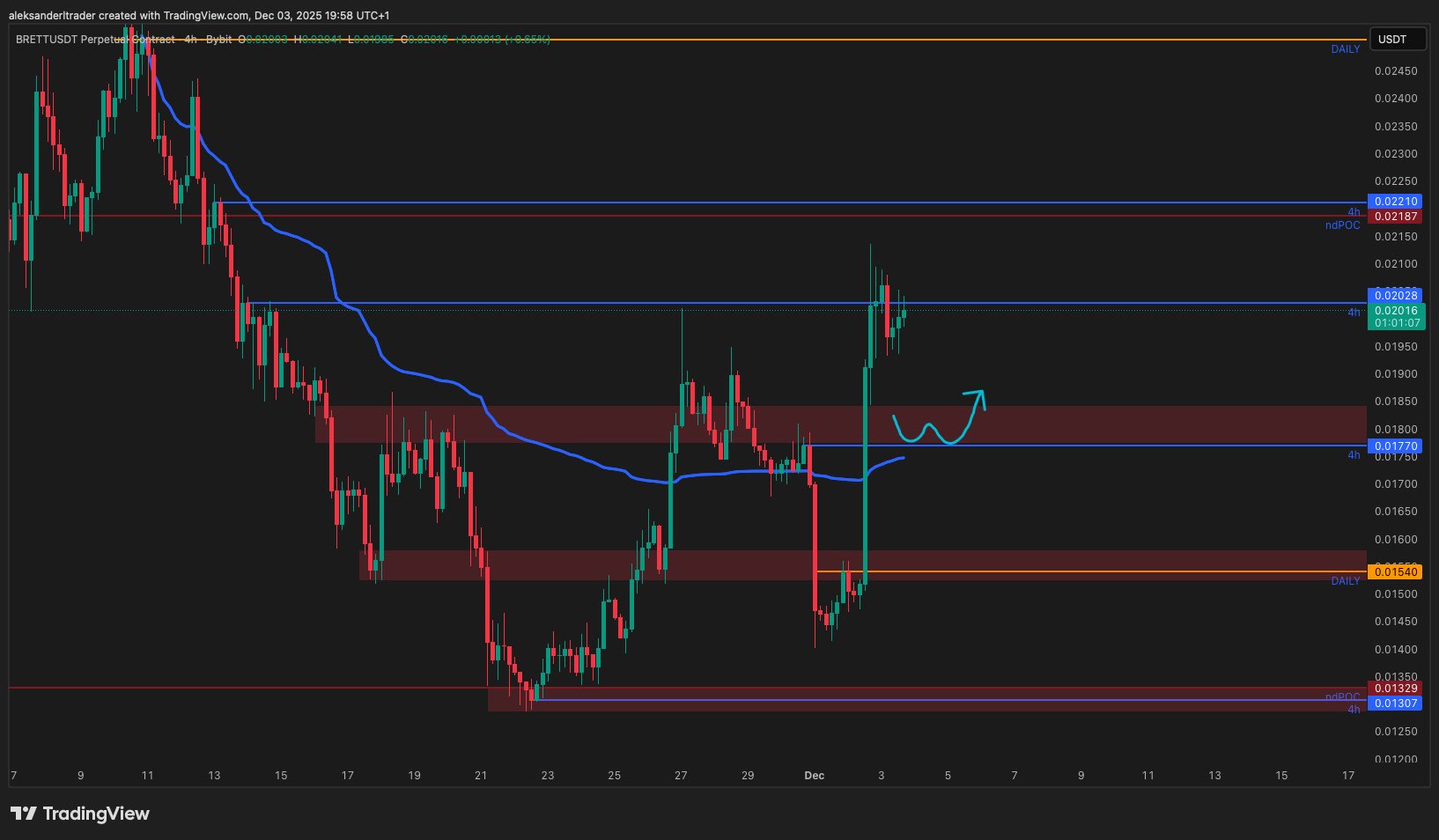Screen dimensions: 1439x840
Task: Click the green current price label 0.02016
Action: pyautogui.click(x=1396, y=310)
